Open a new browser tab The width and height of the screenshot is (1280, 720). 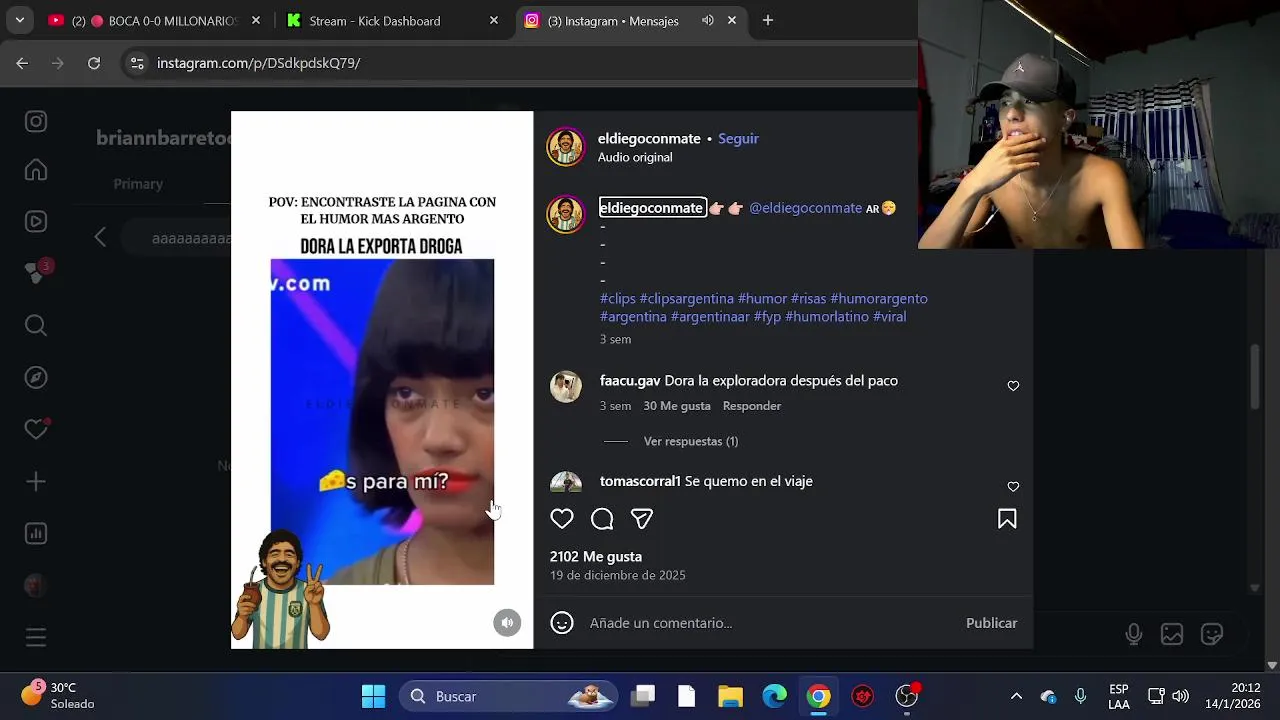click(768, 20)
